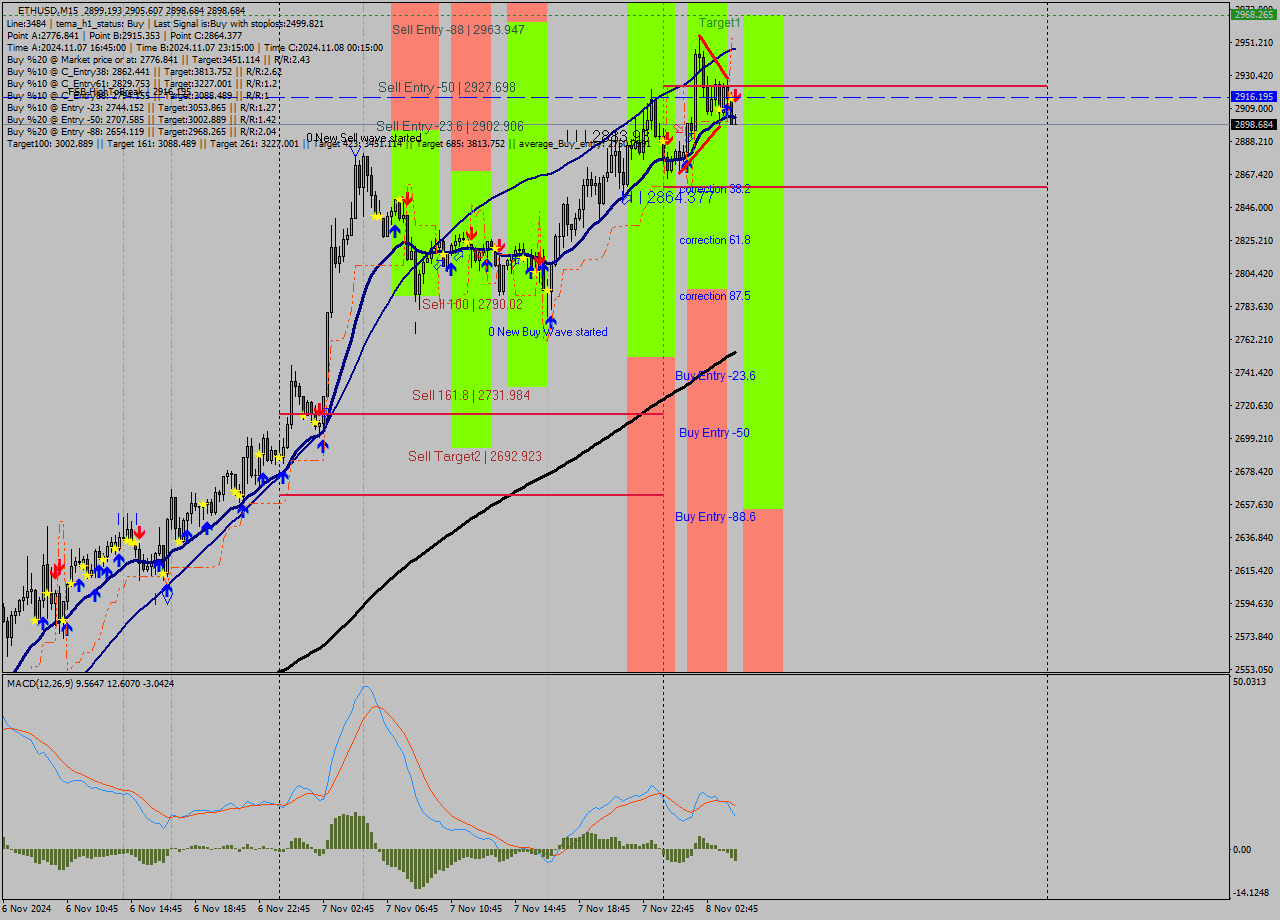
Task: Click the '6 Nov 2024' time axis label
Action: pos(28,909)
